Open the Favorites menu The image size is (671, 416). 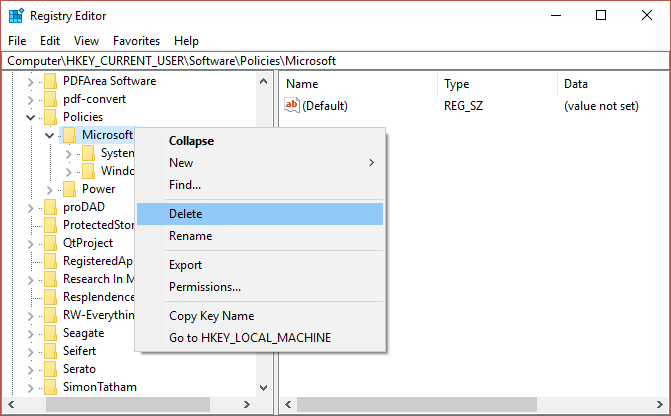(x=136, y=41)
